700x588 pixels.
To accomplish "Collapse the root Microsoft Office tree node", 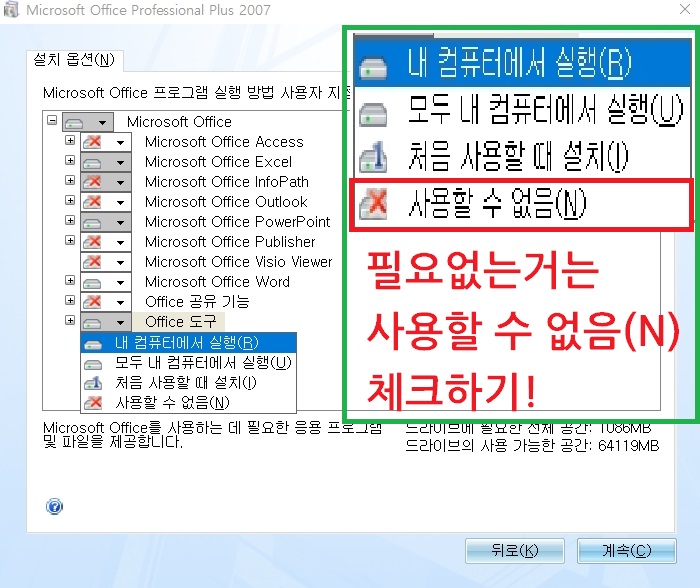I will point(52,121).
